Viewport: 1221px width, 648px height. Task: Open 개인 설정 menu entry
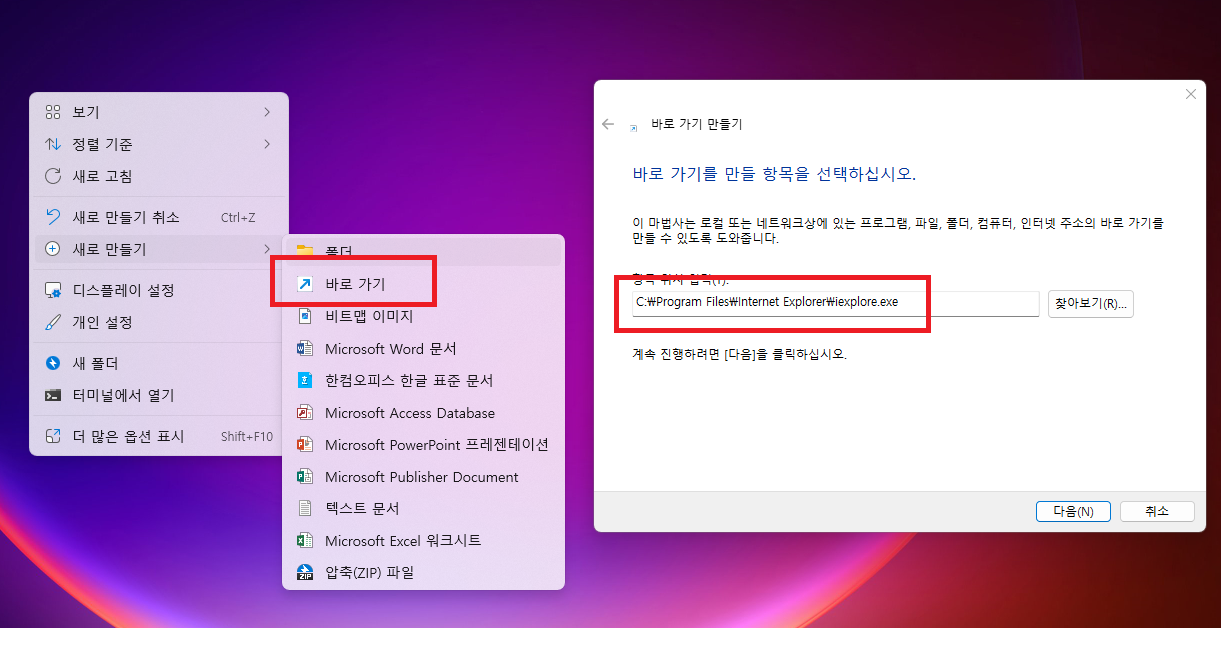pyautogui.click(x=159, y=322)
